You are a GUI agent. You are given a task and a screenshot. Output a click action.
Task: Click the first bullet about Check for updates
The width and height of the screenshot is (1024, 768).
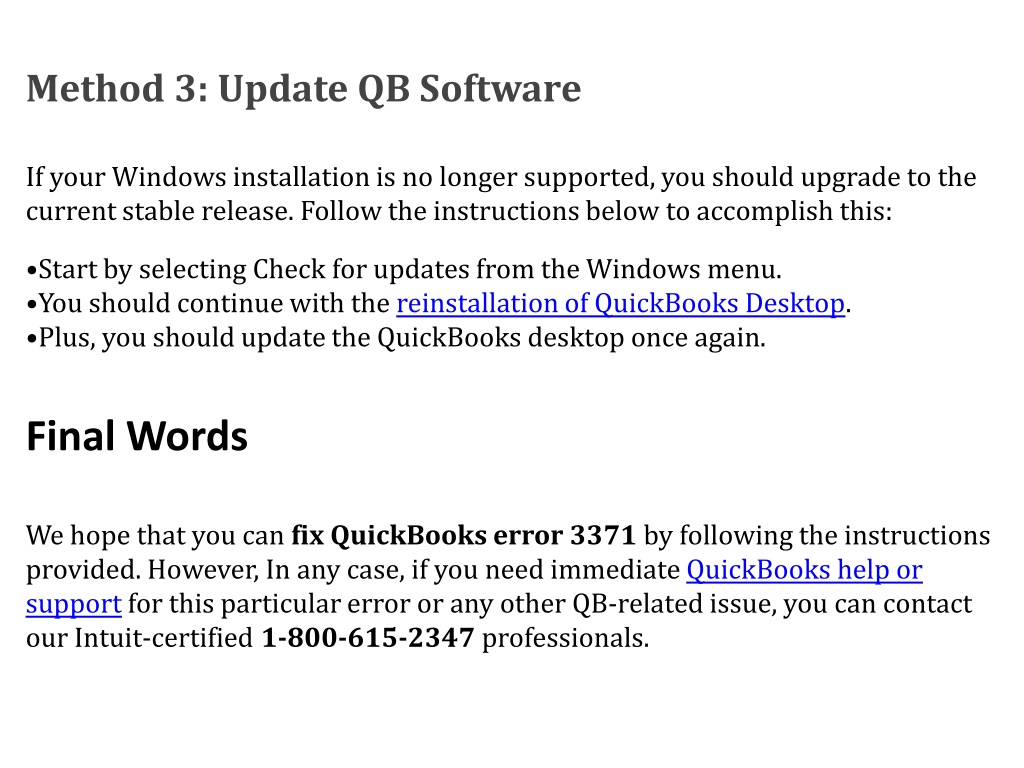[x=404, y=269]
